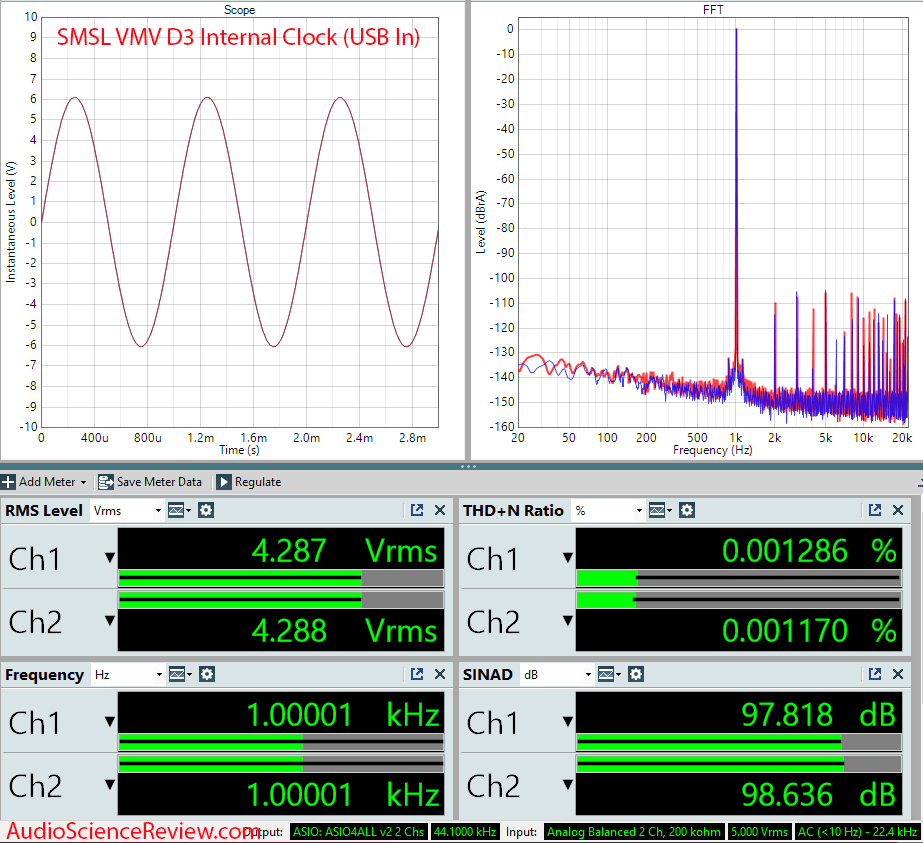
Task: Click the ASIO4ALL output device status
Action: point(358,832)
